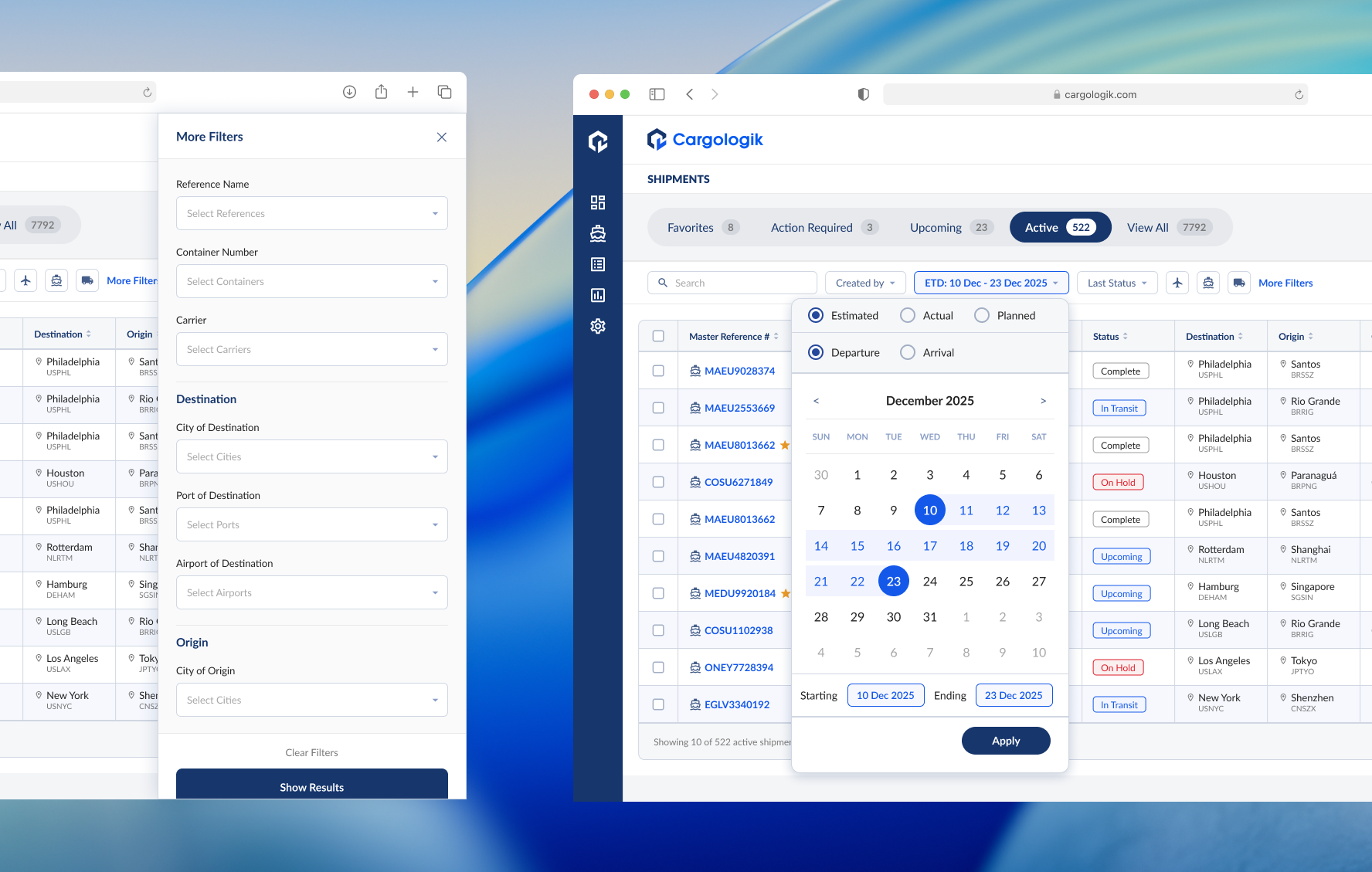Check the select-all header checkbox

click(x=658, y=336)
